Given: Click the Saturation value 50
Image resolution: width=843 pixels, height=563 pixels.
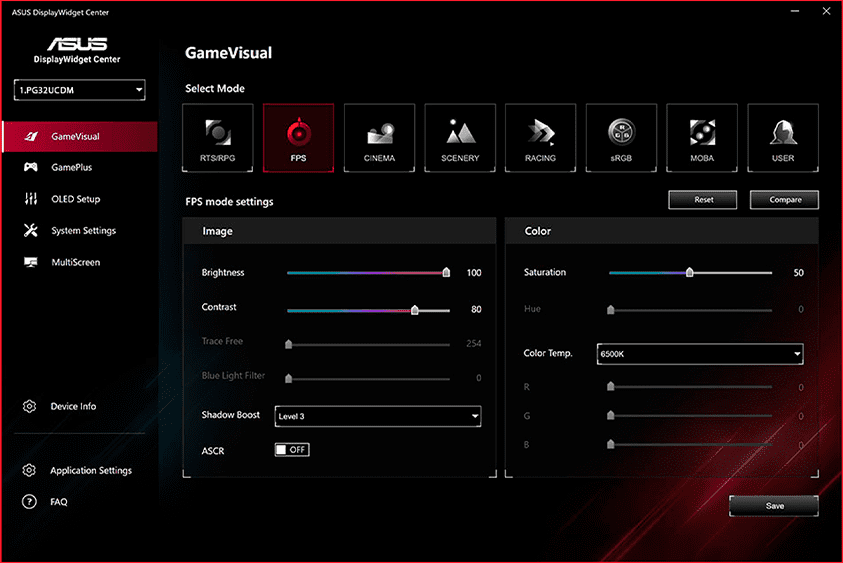Looking at the screenshot, I should [798, 273].
